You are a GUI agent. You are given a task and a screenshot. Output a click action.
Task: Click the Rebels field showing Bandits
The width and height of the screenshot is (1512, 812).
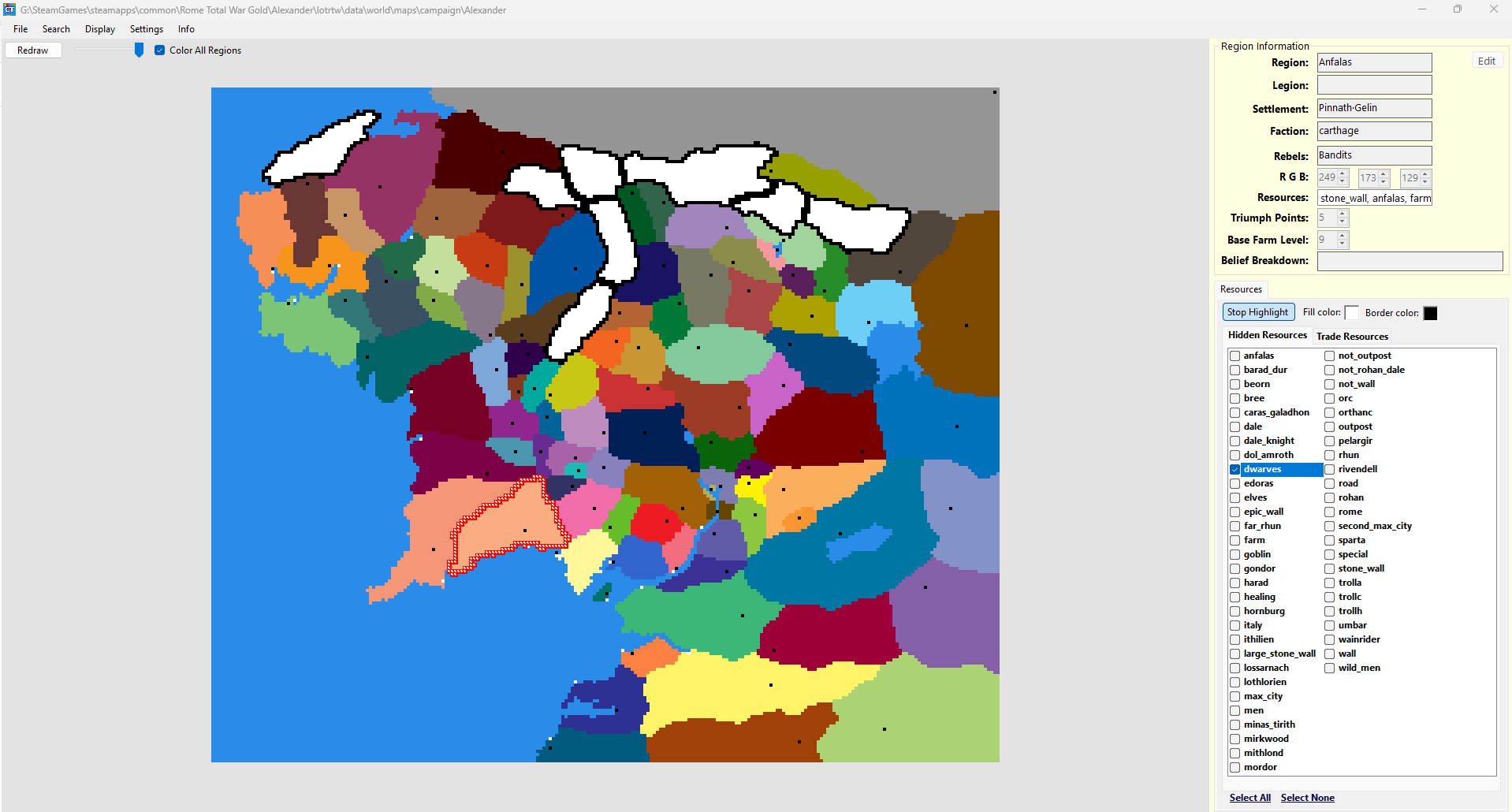pos(1374,155)
